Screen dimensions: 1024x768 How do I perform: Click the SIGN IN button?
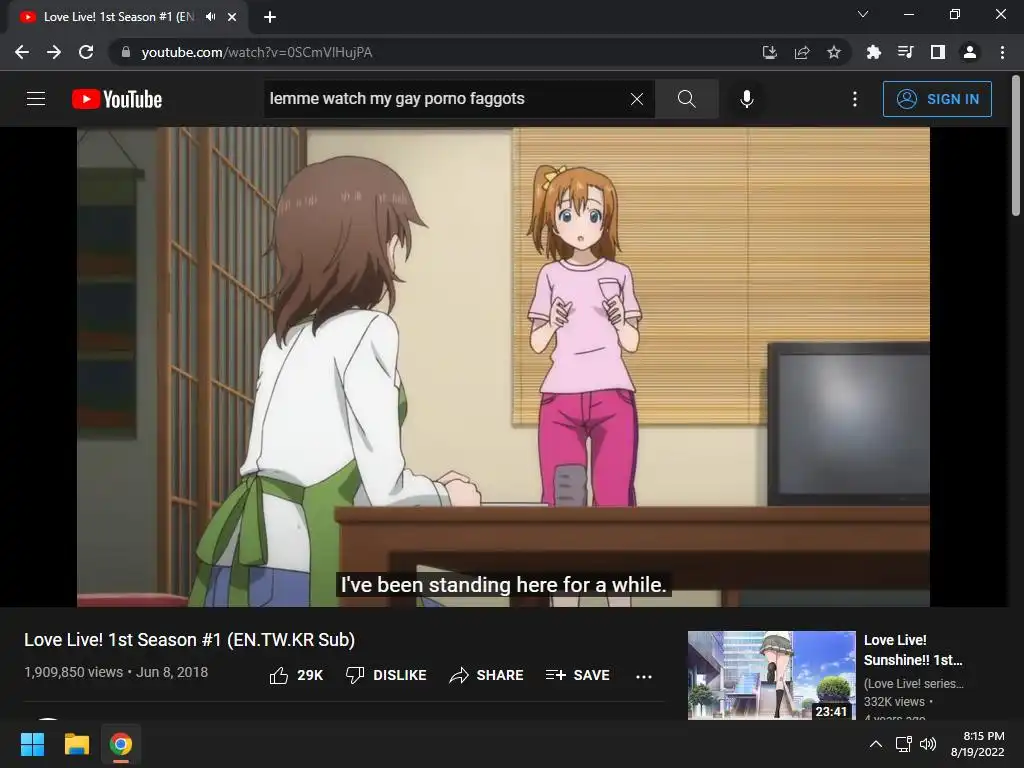point(937,99)
